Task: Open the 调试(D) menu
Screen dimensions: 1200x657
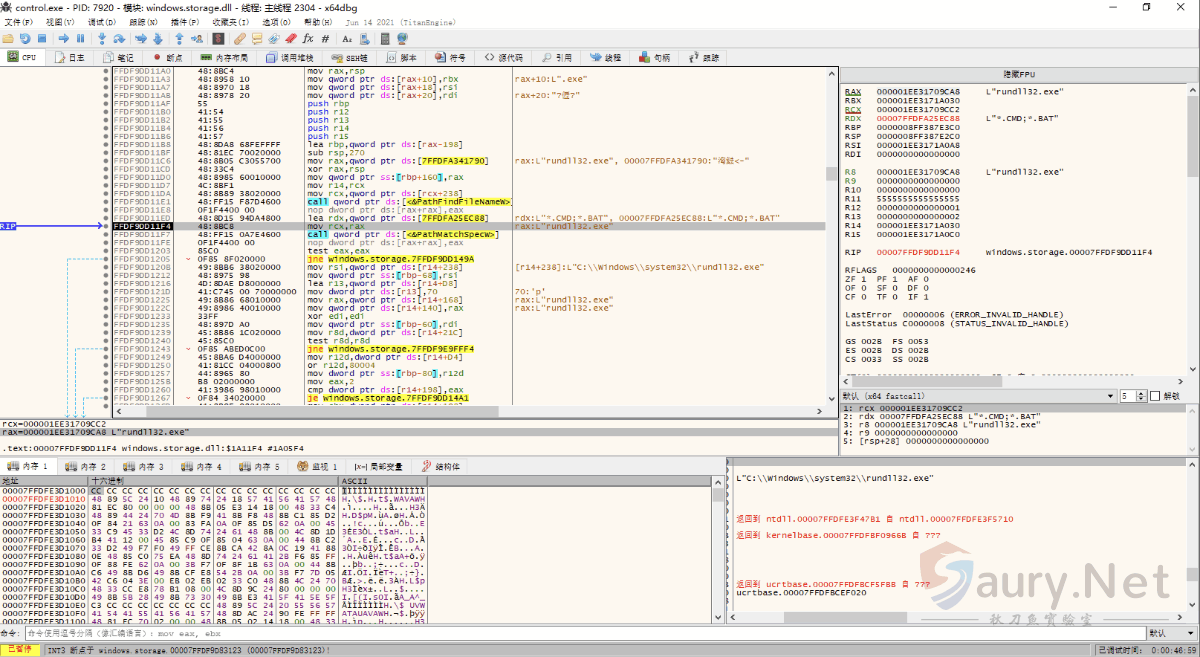Action: click(x=101, y=21)
